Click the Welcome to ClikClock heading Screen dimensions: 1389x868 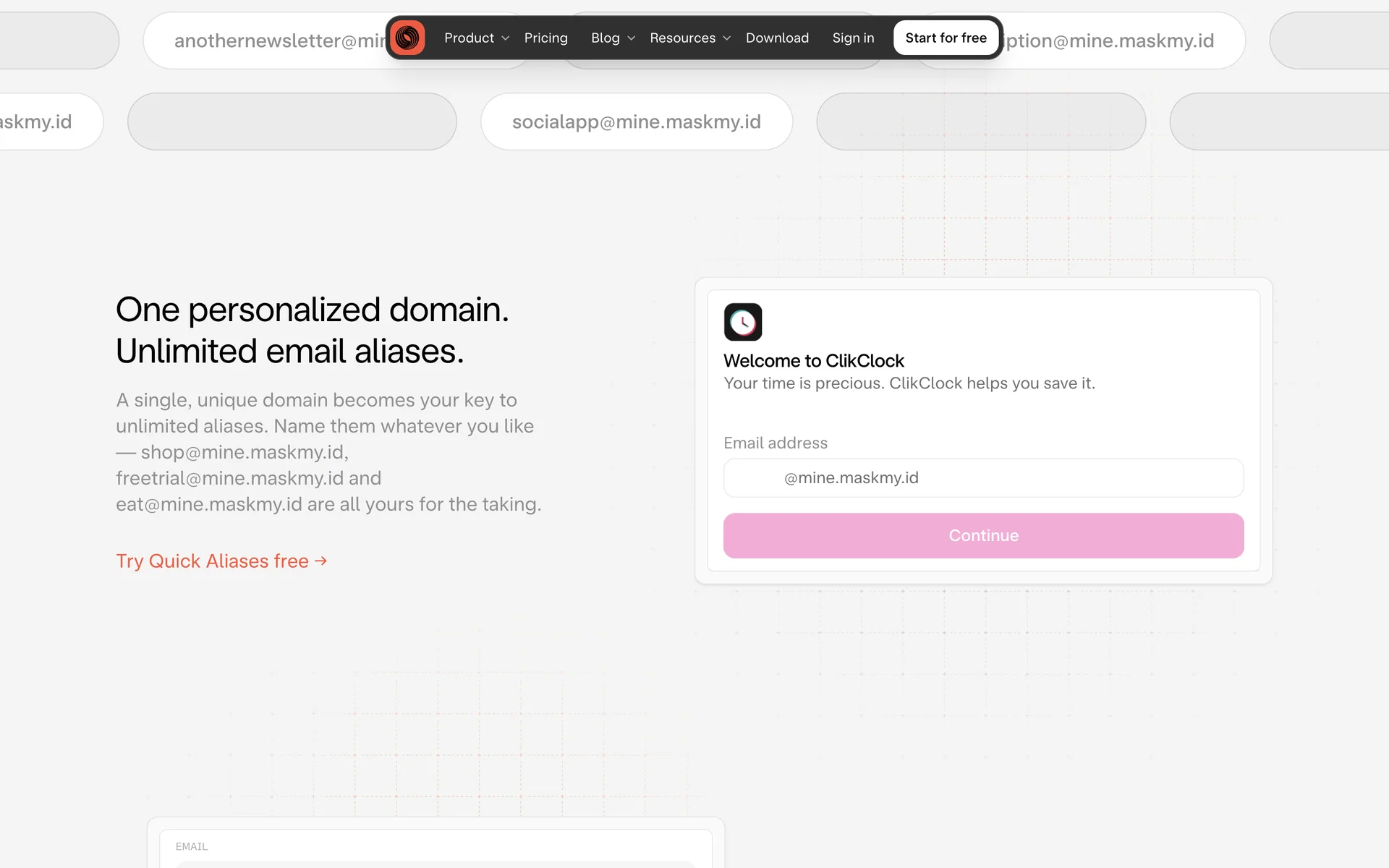point(813,360)
